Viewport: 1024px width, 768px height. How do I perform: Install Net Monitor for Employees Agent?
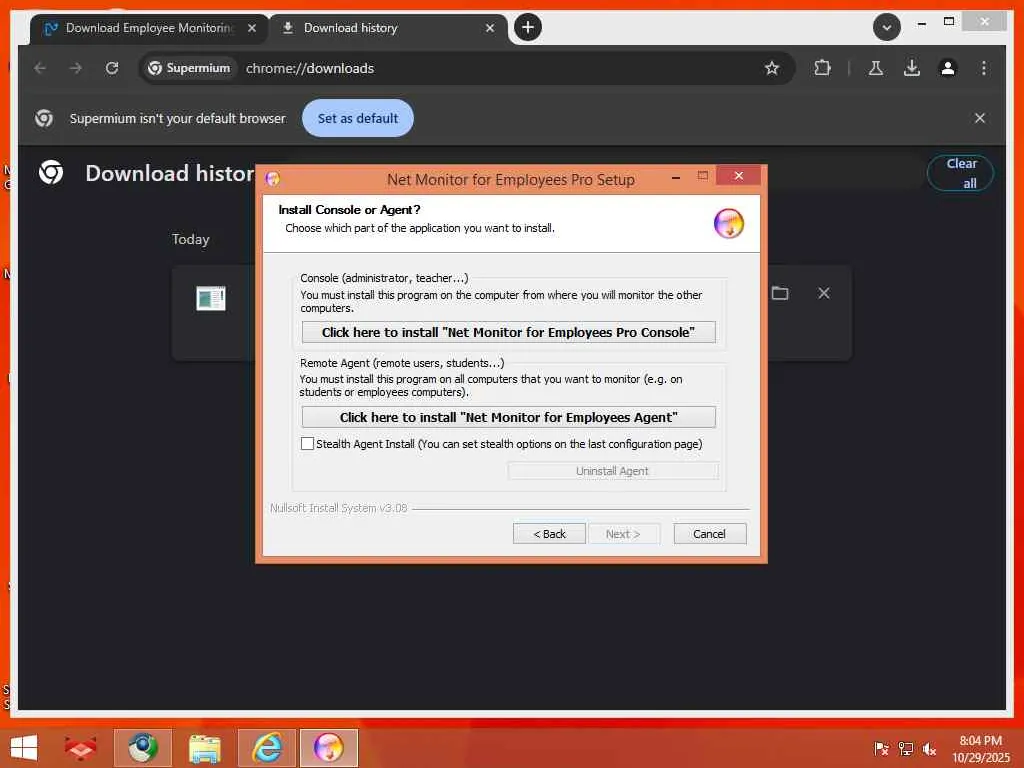click(508, 417)
